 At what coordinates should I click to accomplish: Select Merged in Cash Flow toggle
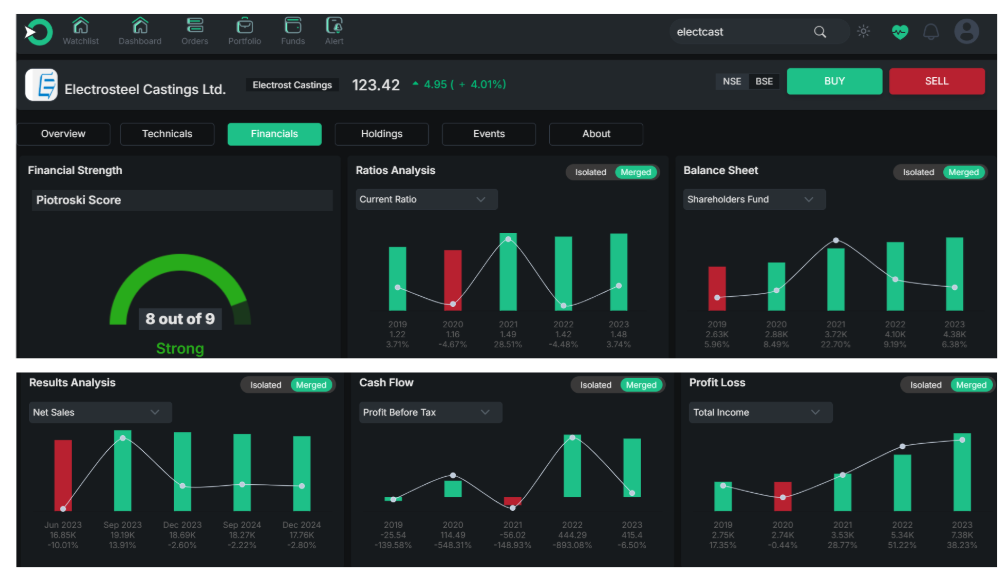tap(642, 385)
